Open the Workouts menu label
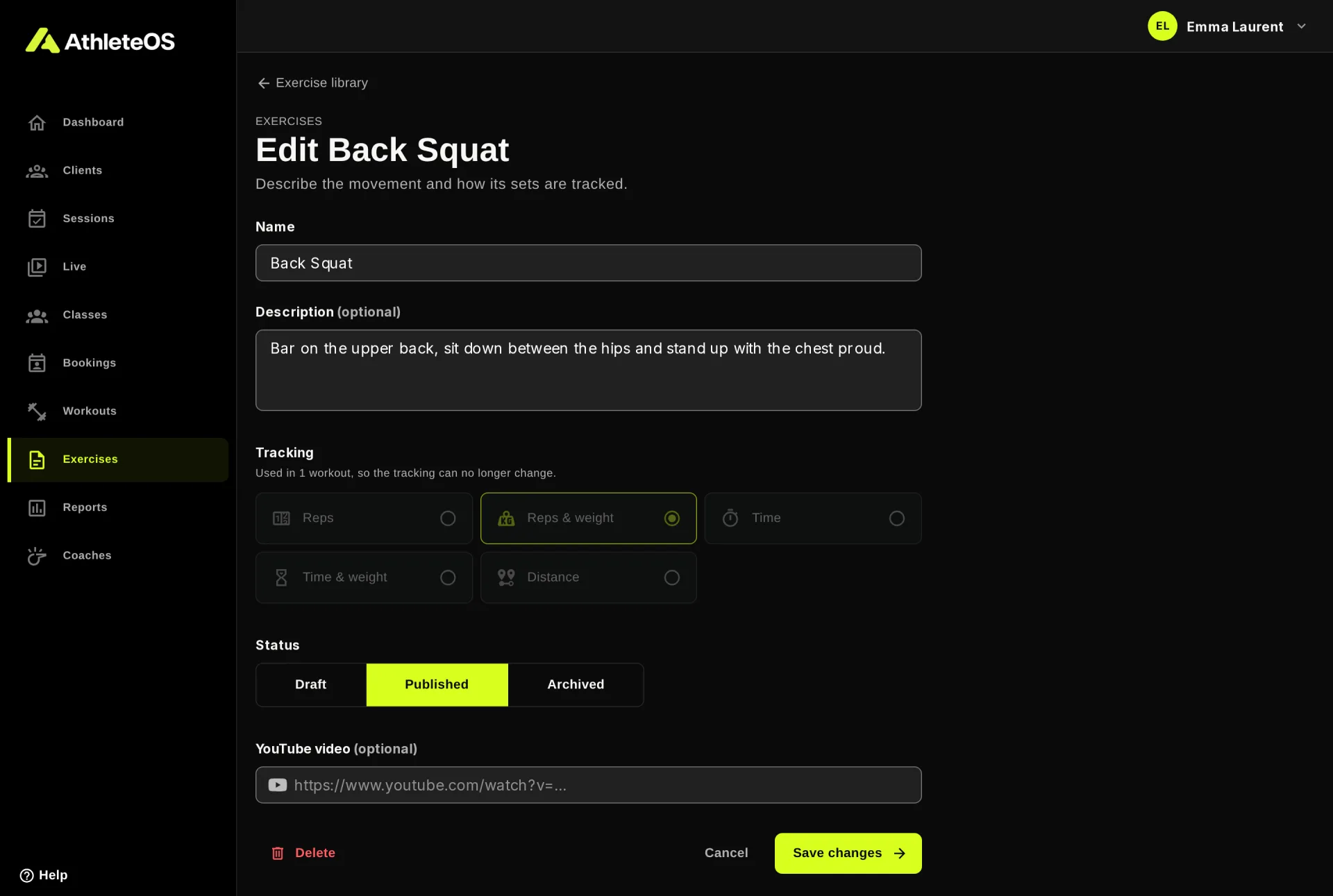Screen dimensions: 1333x896 (x=90, y=411)
